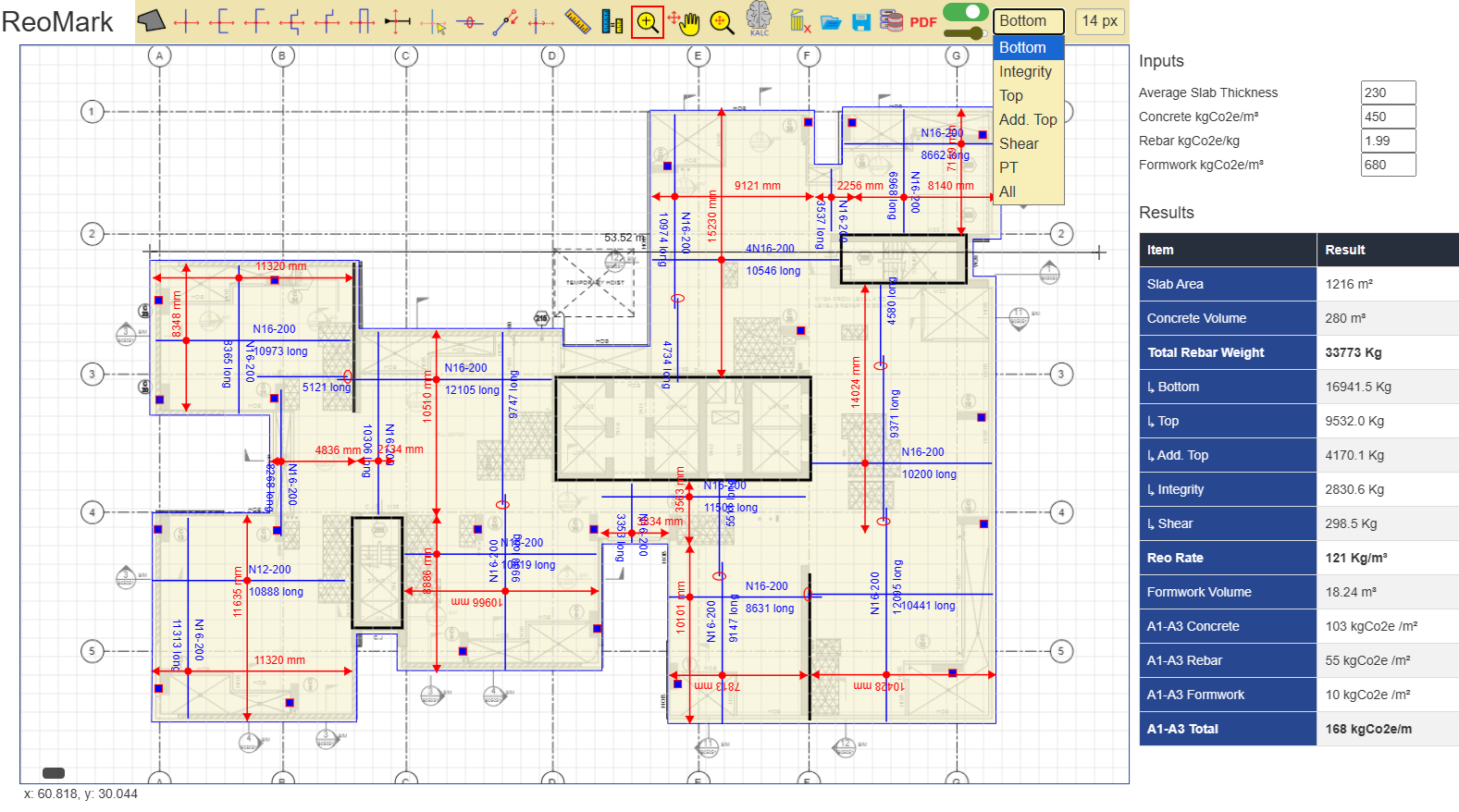Choose Shear in the layer list
The height and width of the screenshot is (812, 1459).
pos(1028,143)
